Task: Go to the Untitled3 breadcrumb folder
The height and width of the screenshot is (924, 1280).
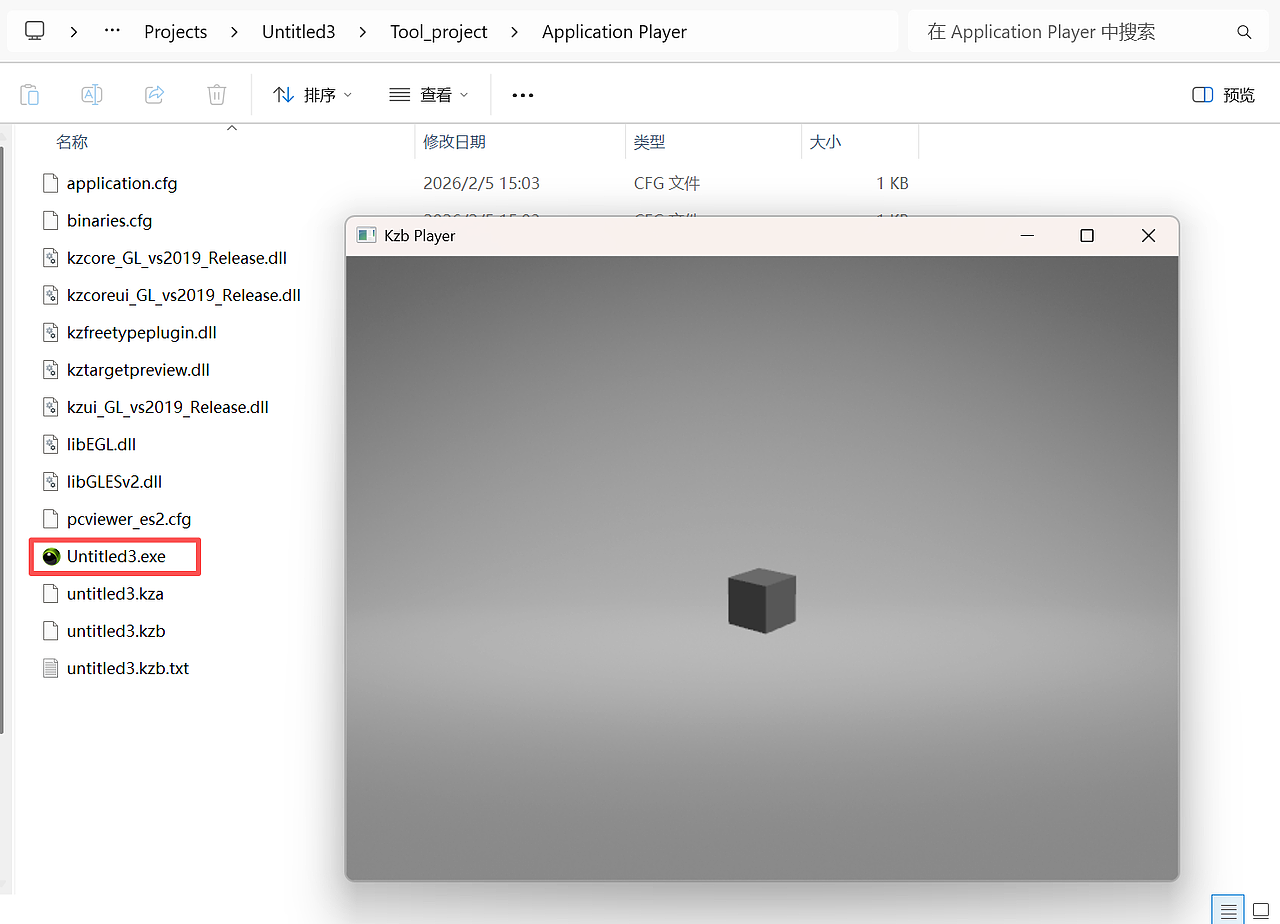Action: pos(298,32)
